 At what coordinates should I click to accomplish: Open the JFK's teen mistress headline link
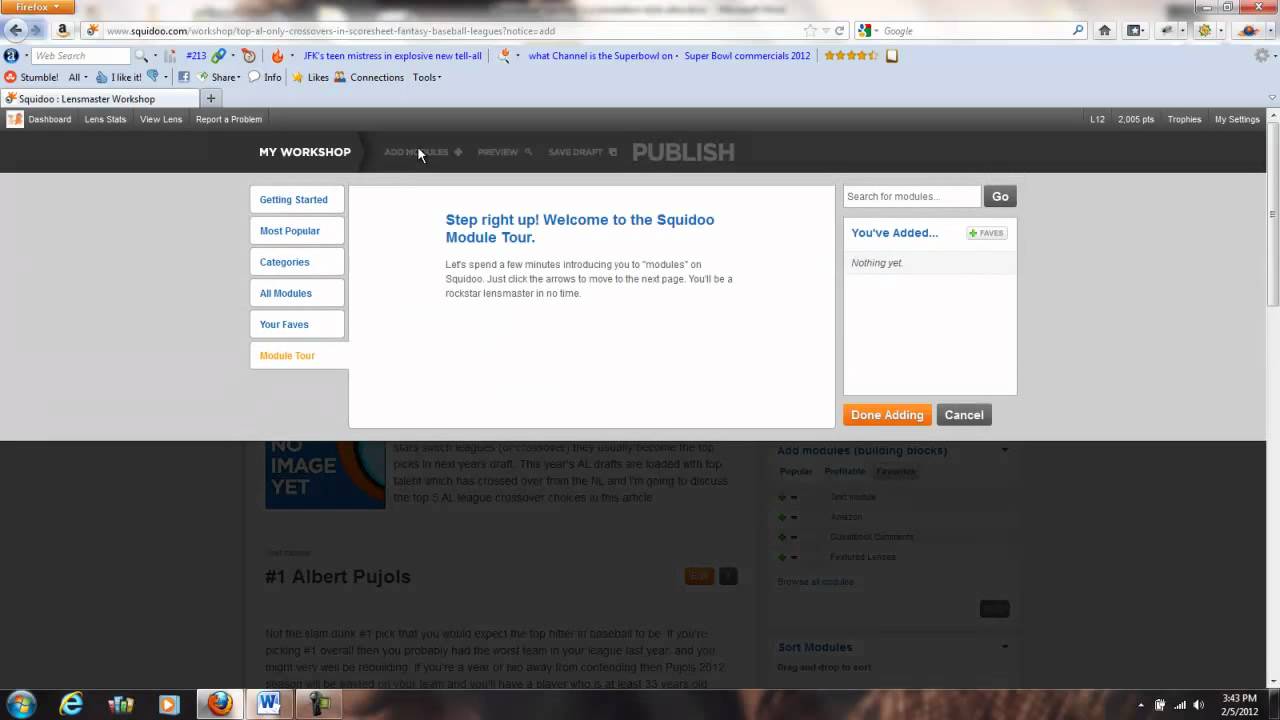point(392,56)
